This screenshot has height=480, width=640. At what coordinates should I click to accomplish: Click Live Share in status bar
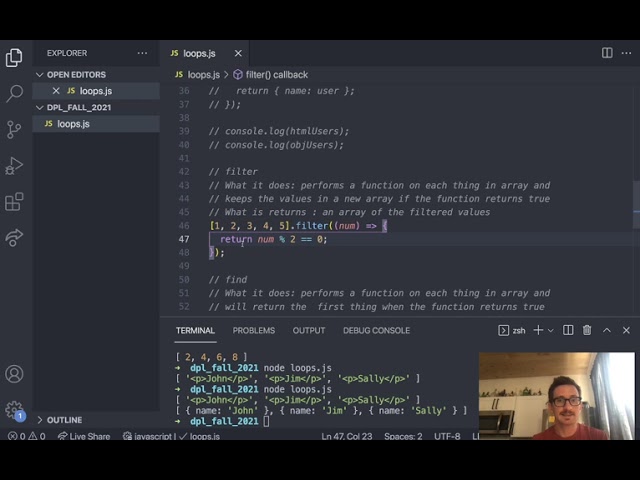pos(84,436)
